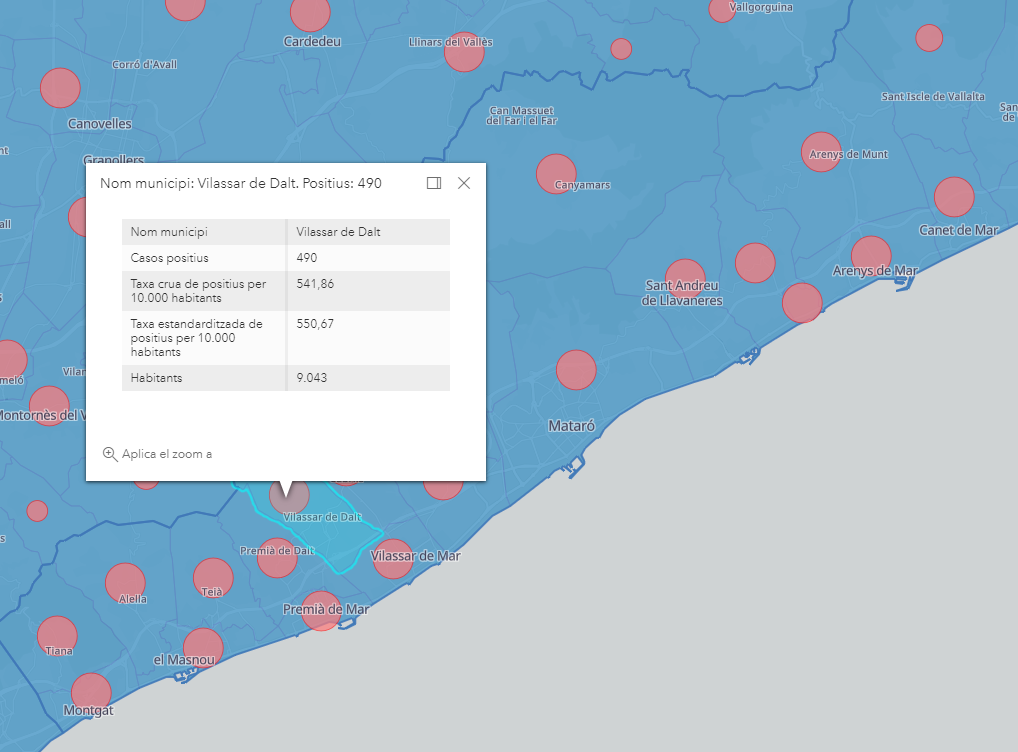Screen dimensions: 1018x752
Task: Click the red circle at Alella
Action: pyautogui.click(x=125, y=583)
